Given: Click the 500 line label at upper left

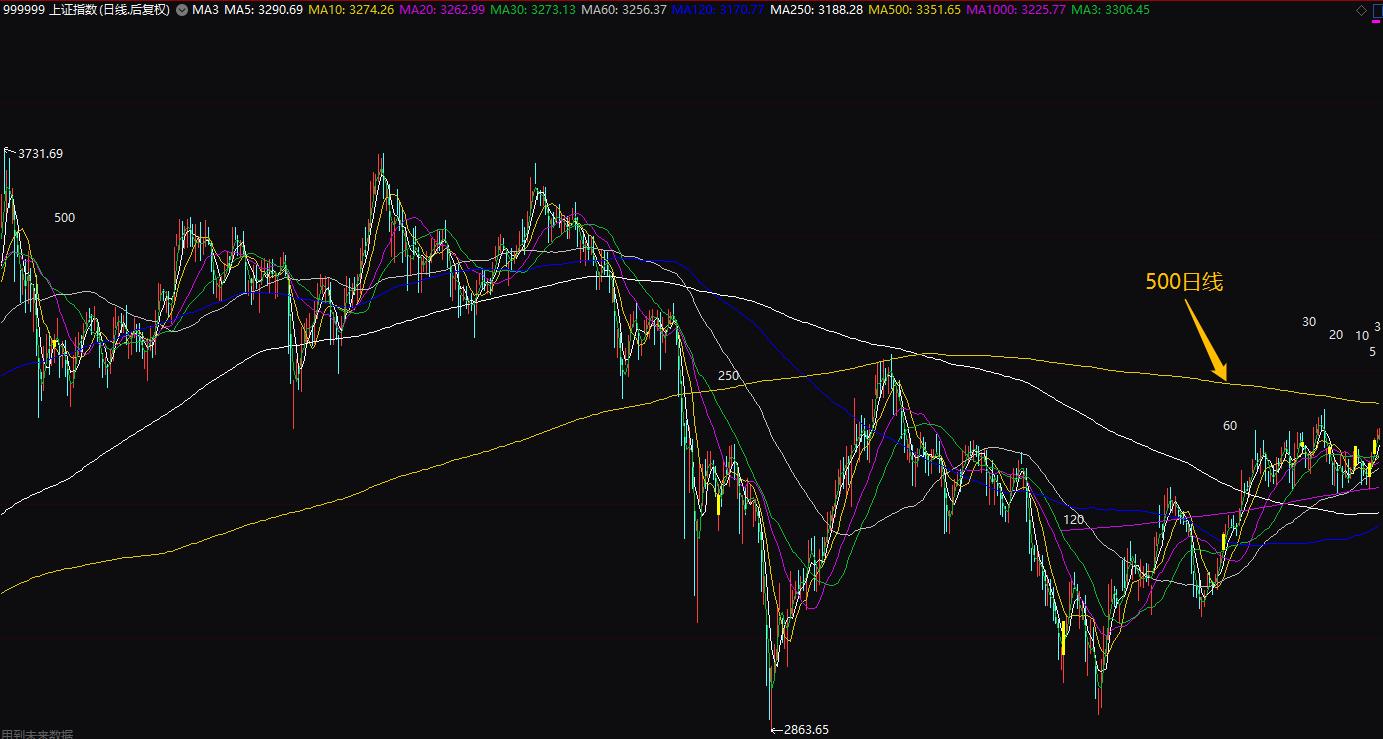Looking at the screenshot, I should click(64, 218).
